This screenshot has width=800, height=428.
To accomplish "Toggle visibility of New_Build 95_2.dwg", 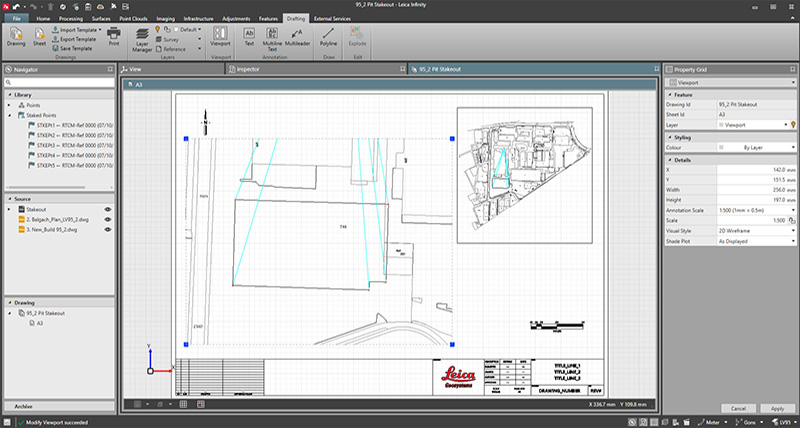I will point(107,229).
